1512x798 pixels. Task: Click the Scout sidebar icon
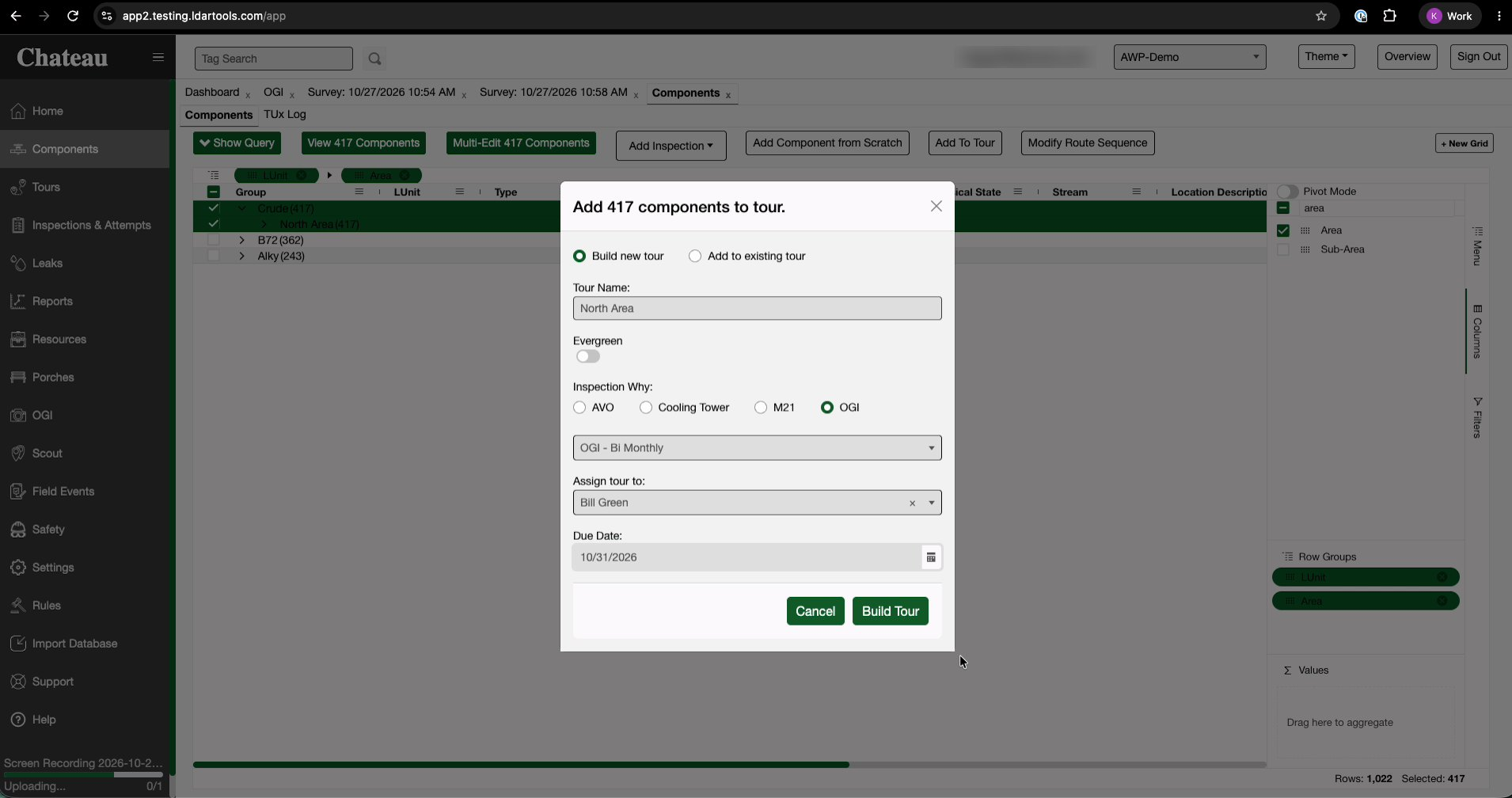point(18,453)
